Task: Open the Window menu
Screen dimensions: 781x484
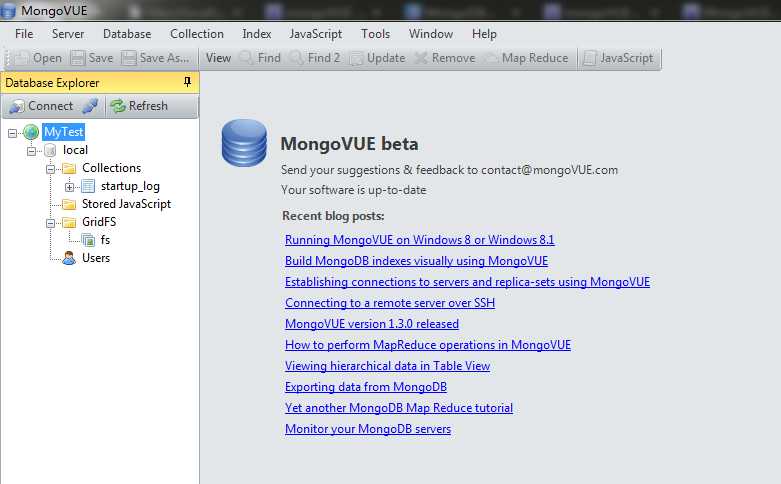Action: [x=431, y=34]
